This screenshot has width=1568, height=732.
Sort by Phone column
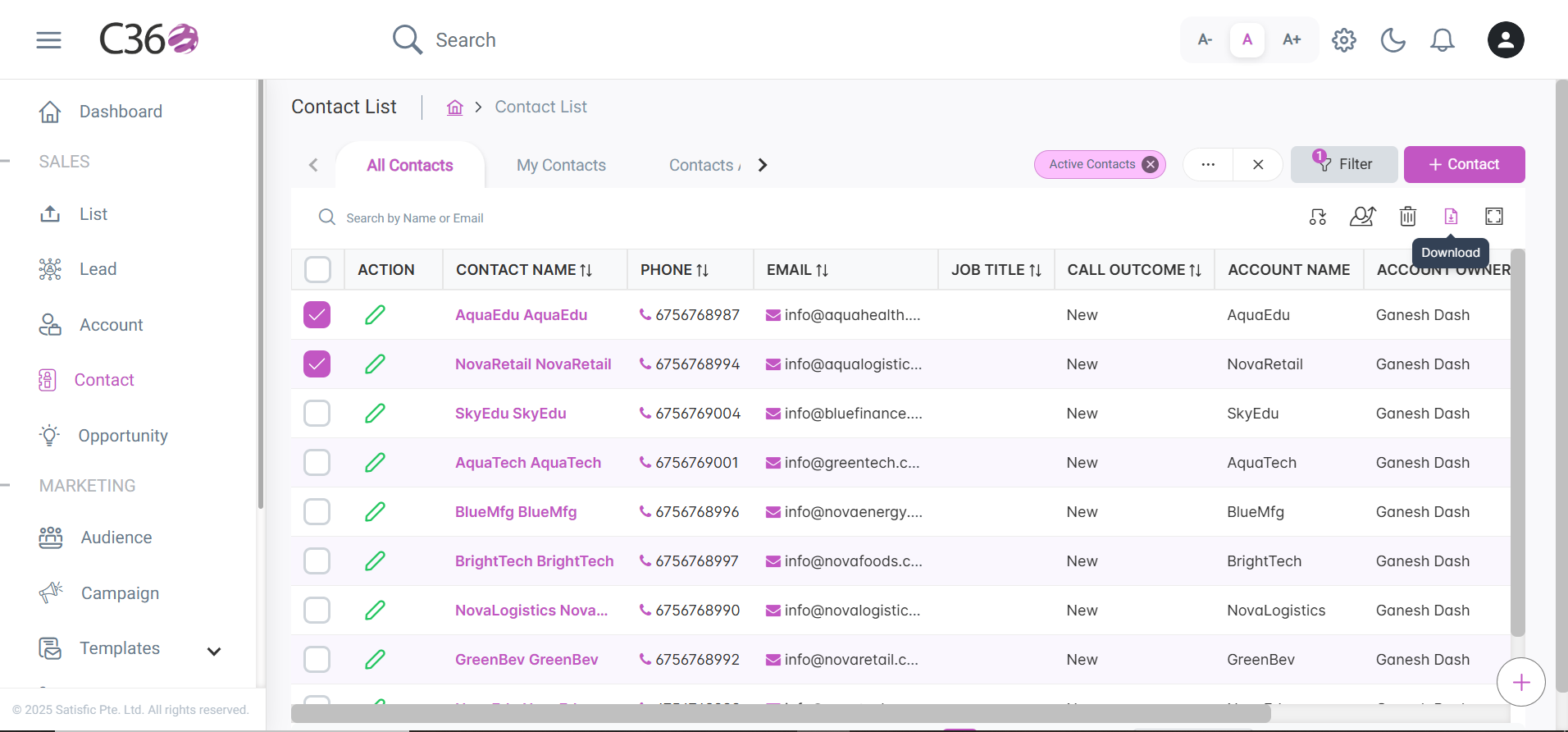click(x=702, y=270)
